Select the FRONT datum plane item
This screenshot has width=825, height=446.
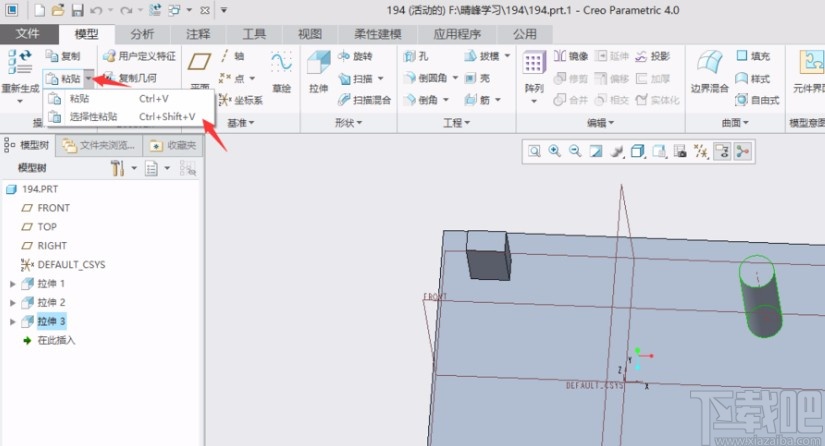point(46,208)
